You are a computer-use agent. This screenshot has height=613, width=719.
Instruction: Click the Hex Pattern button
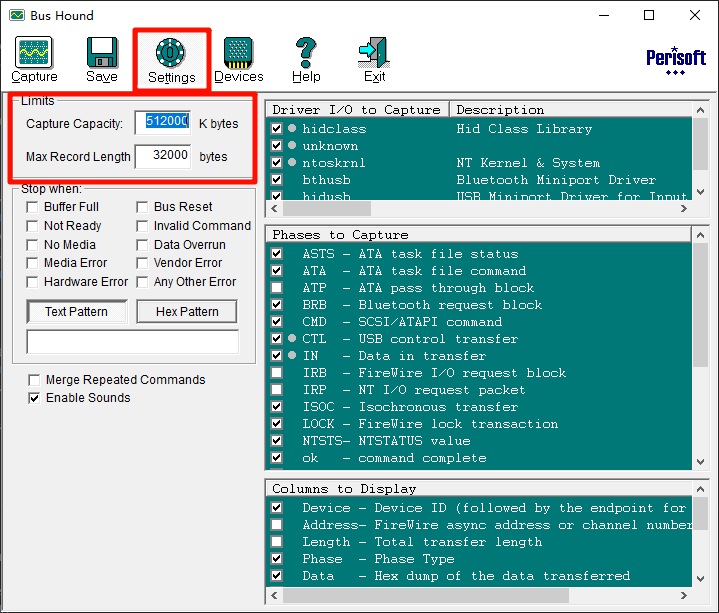pyautogui.click(x=187, y=312)
